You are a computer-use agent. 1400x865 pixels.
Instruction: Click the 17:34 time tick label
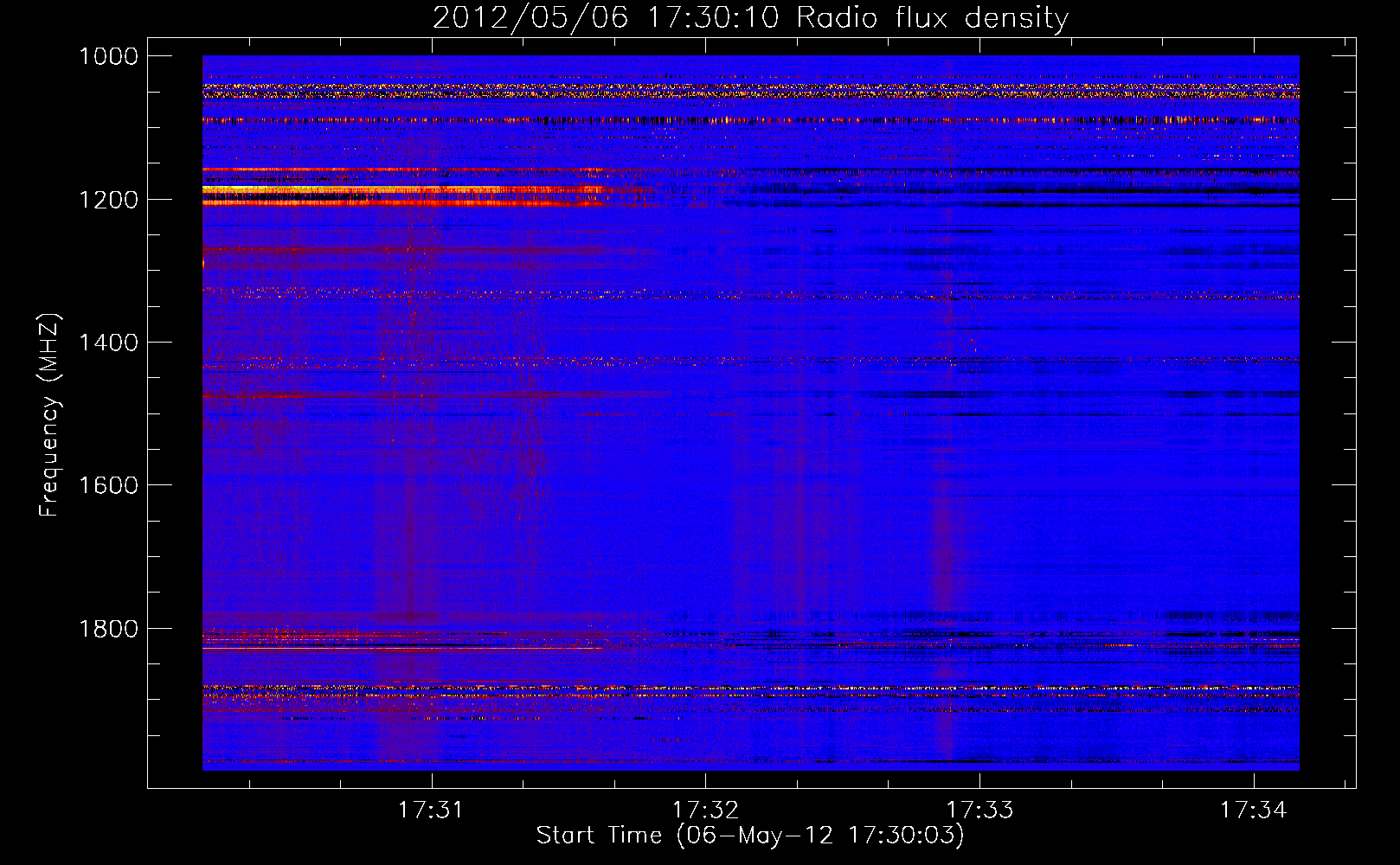[1254, 810]
